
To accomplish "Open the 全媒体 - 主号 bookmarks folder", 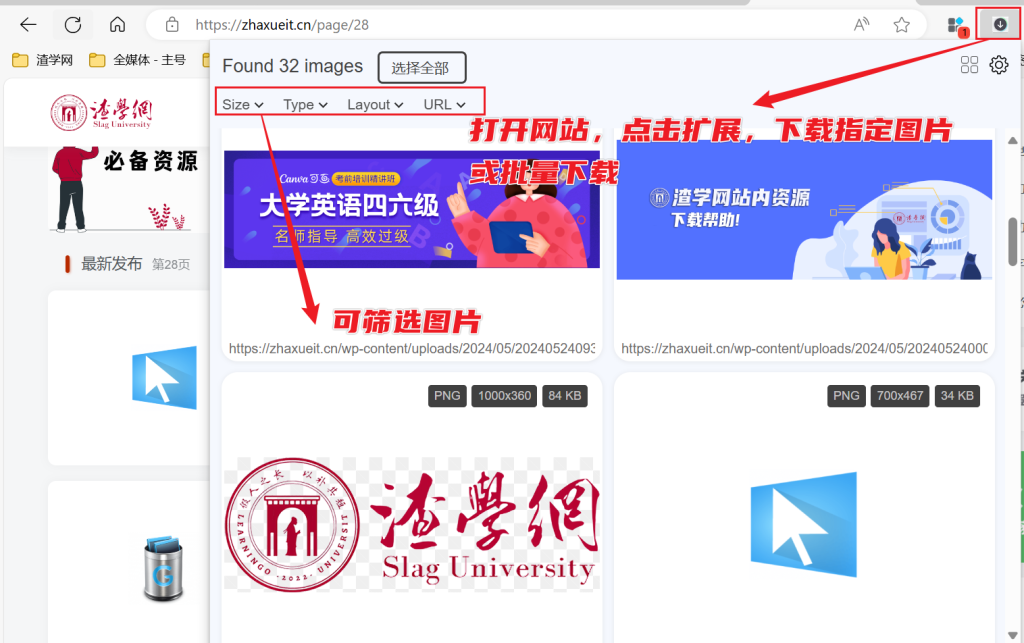I will (x=139, y=59).
